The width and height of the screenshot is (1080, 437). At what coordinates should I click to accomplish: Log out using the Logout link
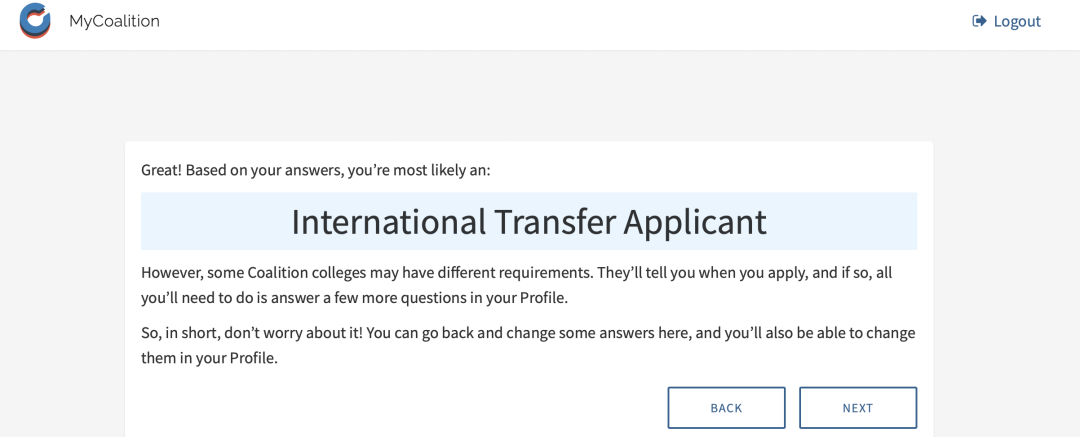click(x=1006, y=21)
